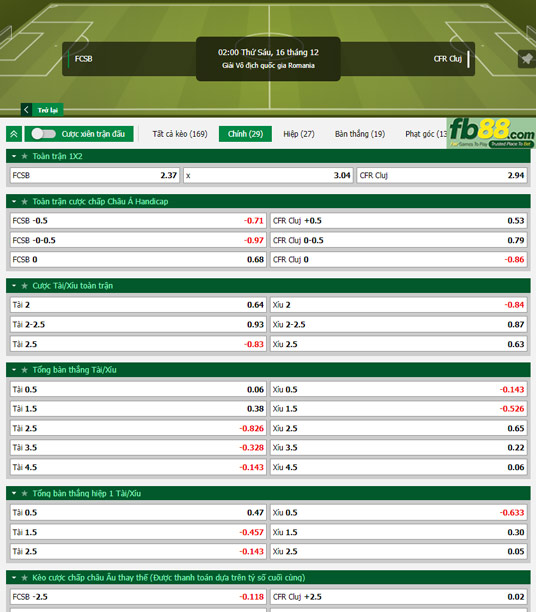This screenshot has width=536, height=612.
Task: Click the pin icon on the match banner
Action: (527, 59)
